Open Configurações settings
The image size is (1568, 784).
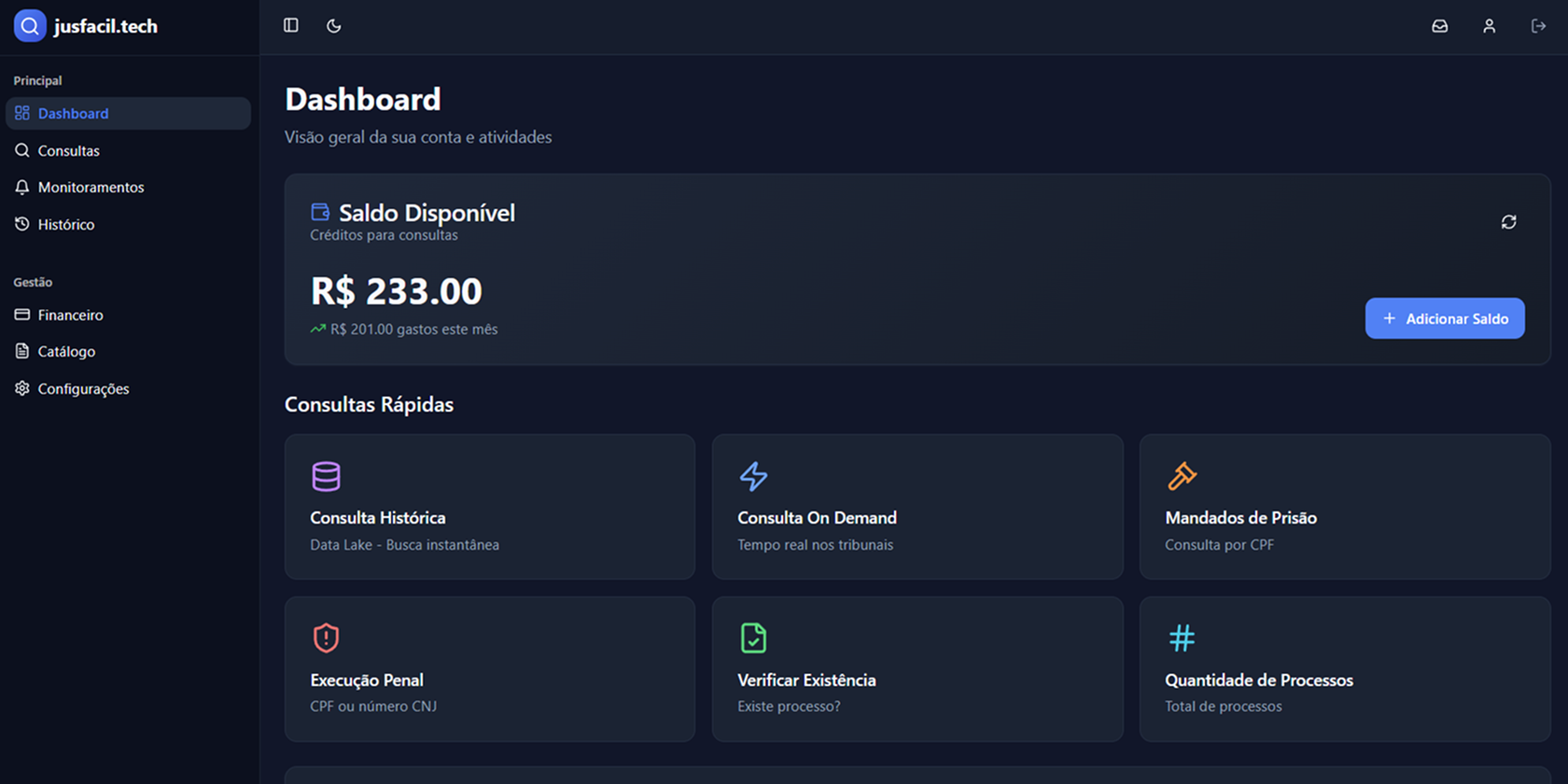83,389
